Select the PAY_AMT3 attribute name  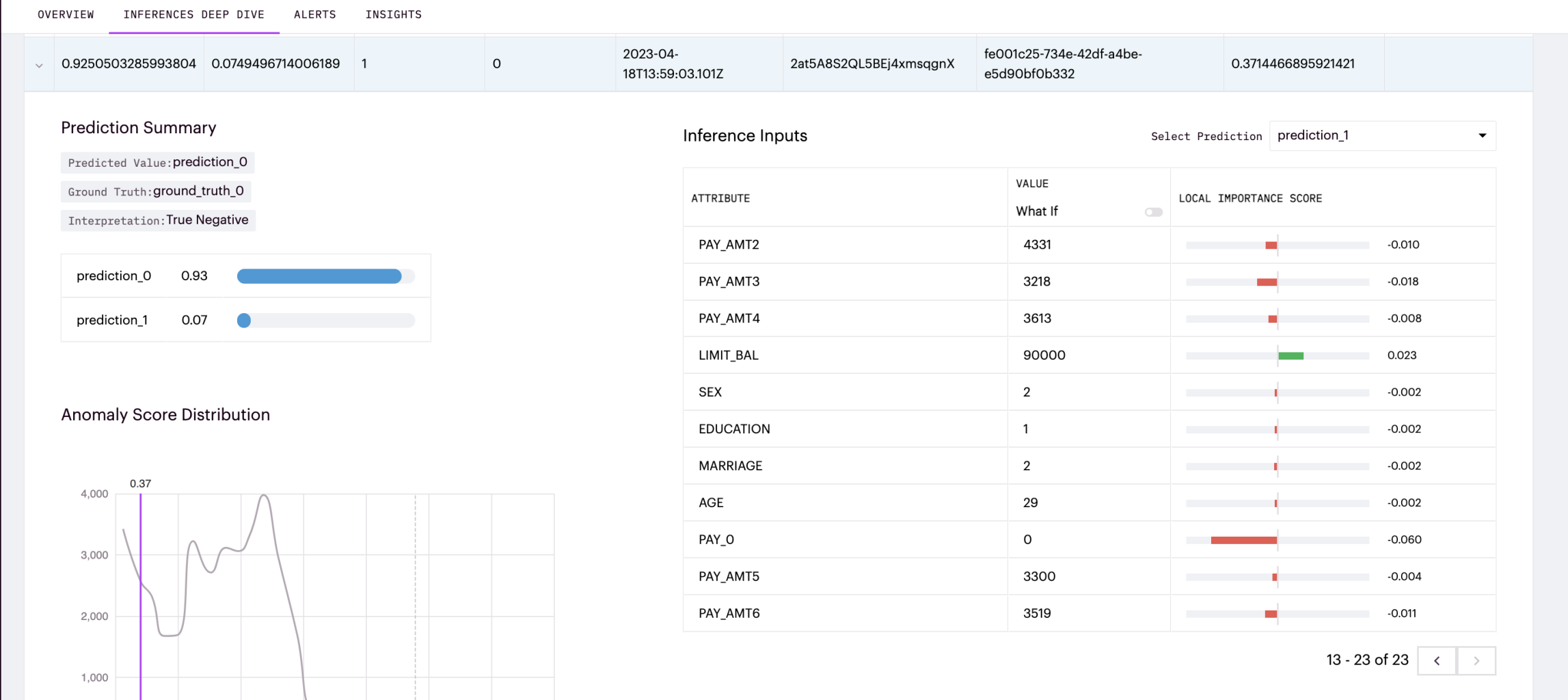729,282
